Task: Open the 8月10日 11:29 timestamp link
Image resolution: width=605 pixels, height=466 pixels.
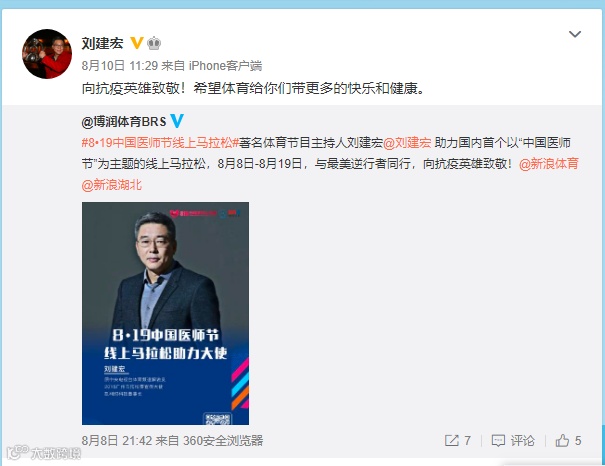Action: (120, 66)
